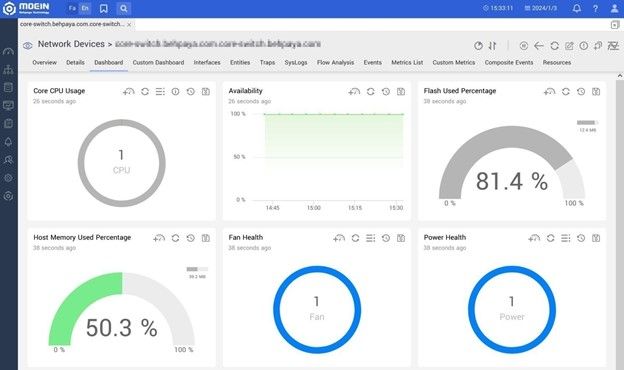Click the Core CPU ring showing 1 CPU
The width and height of the screenshot is (624, 370).
(x=121, y=163)
